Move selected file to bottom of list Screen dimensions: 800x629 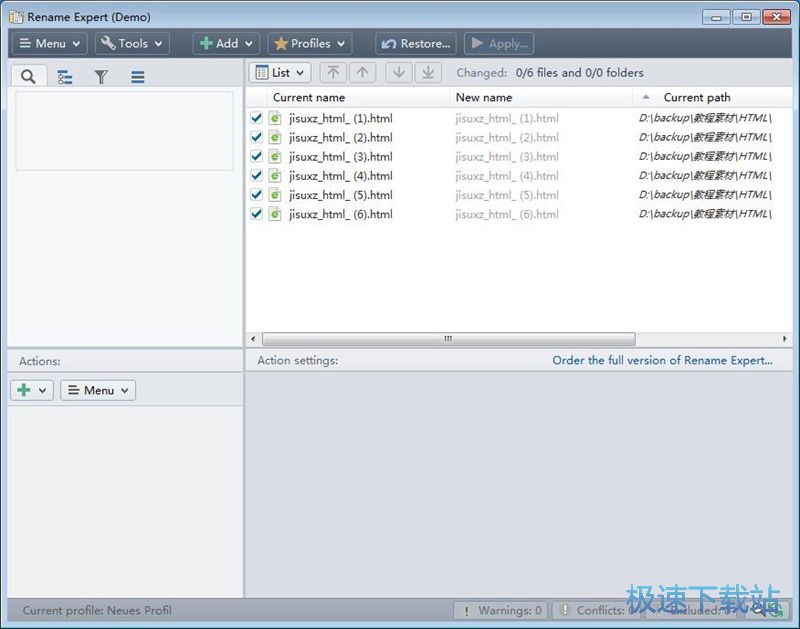tap(428, 73)
